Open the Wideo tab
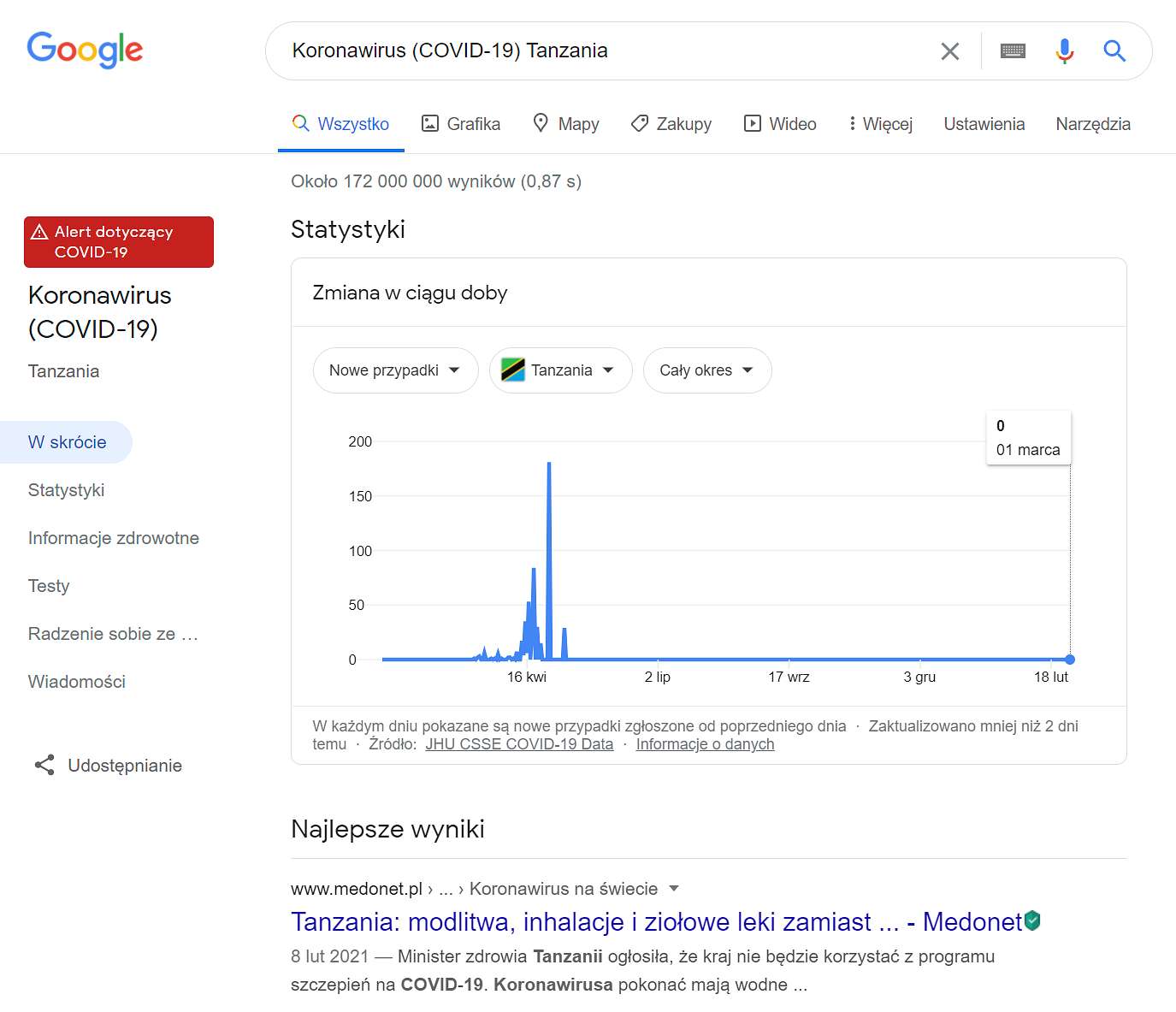 click(x=780, y=124)
